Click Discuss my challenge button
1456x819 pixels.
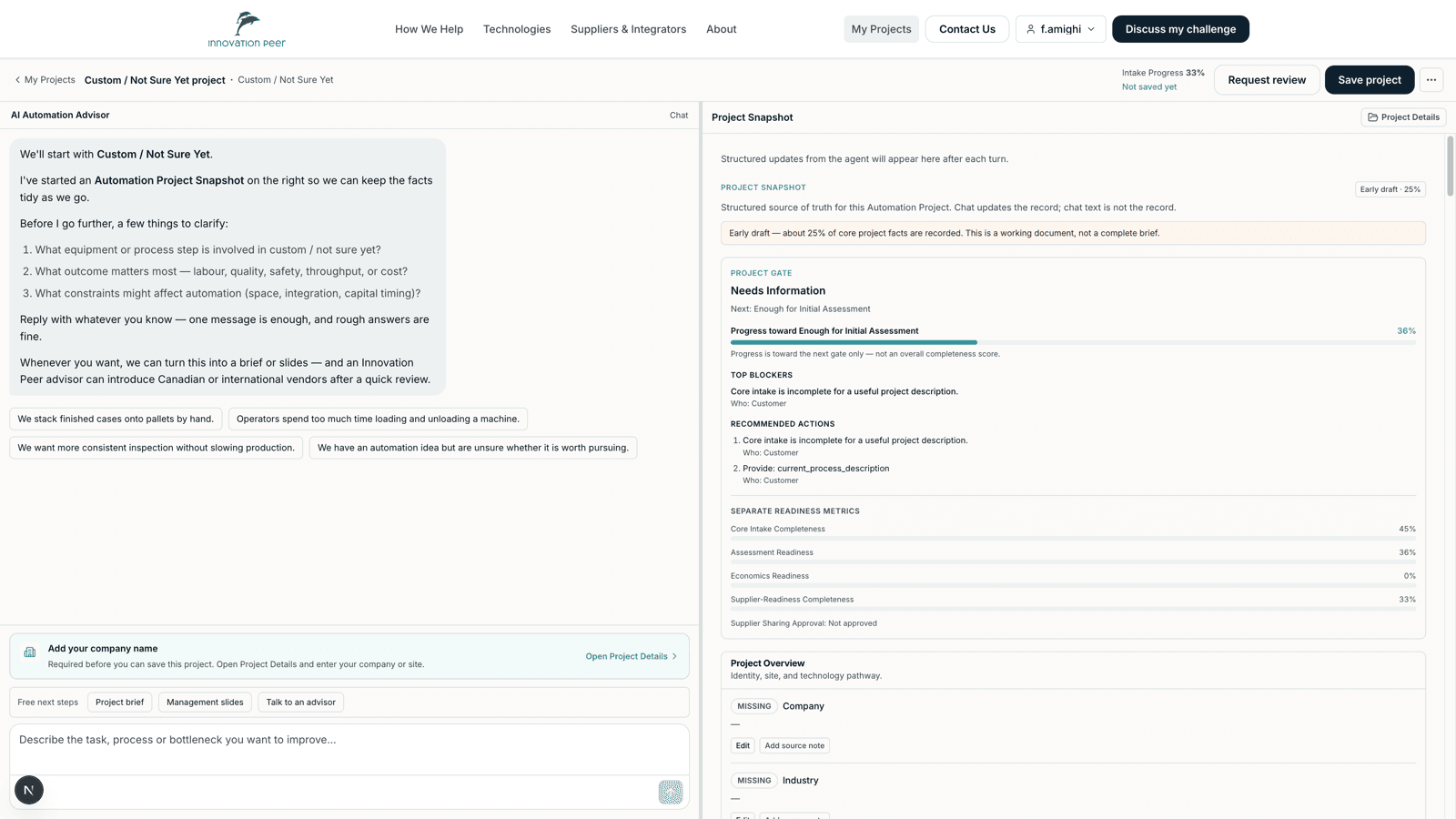1180,29
